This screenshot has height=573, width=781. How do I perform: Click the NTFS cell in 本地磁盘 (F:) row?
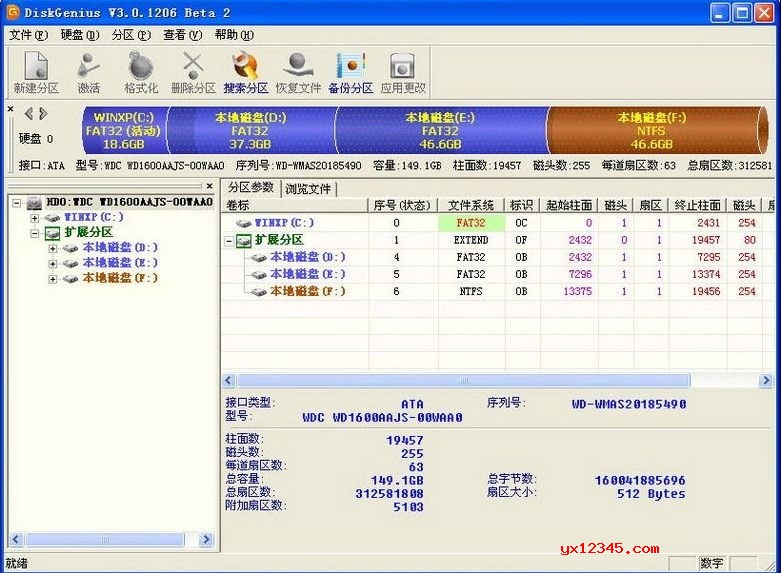[471, 291]
